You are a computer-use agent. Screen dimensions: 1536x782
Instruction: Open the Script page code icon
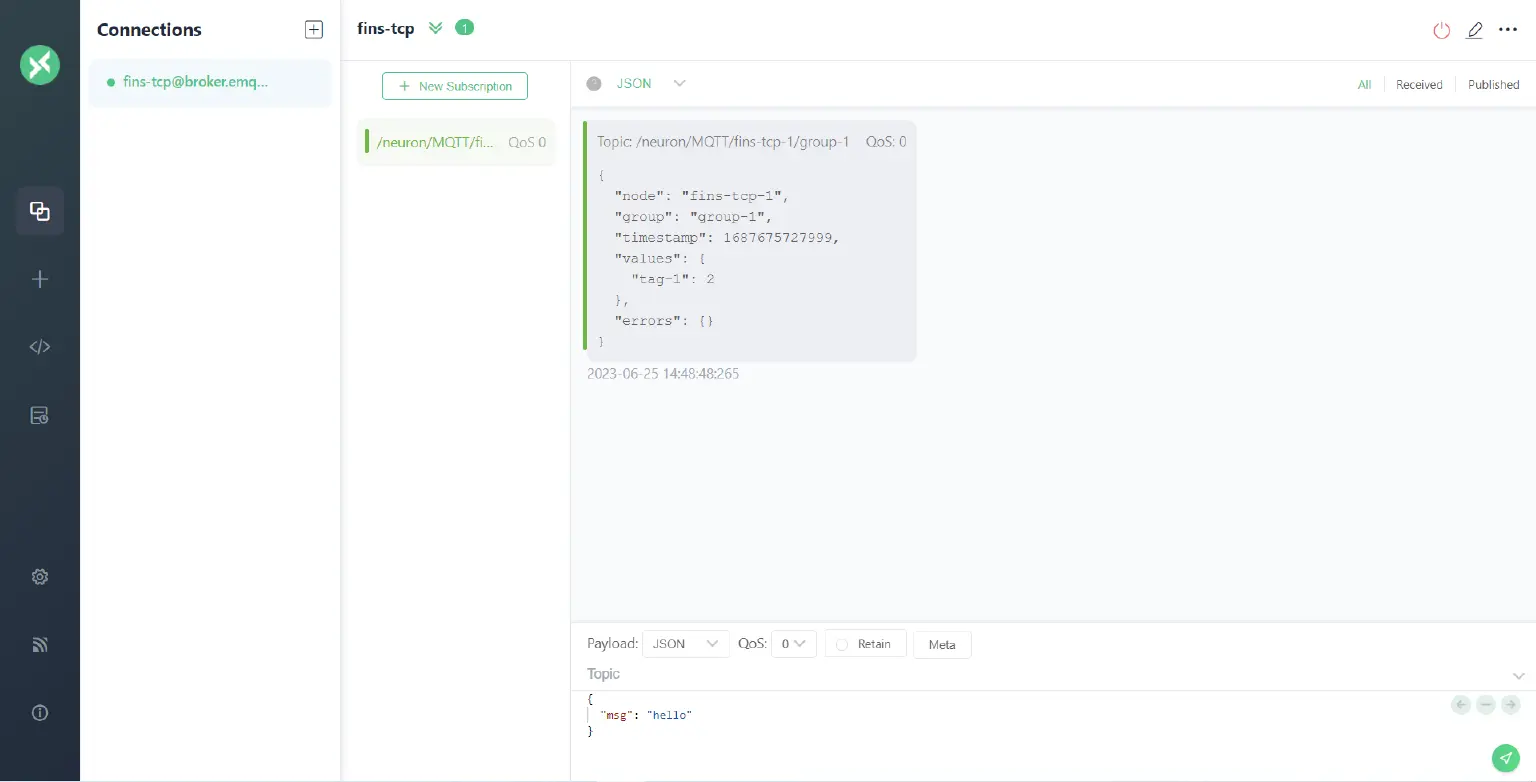pos(40,347)
